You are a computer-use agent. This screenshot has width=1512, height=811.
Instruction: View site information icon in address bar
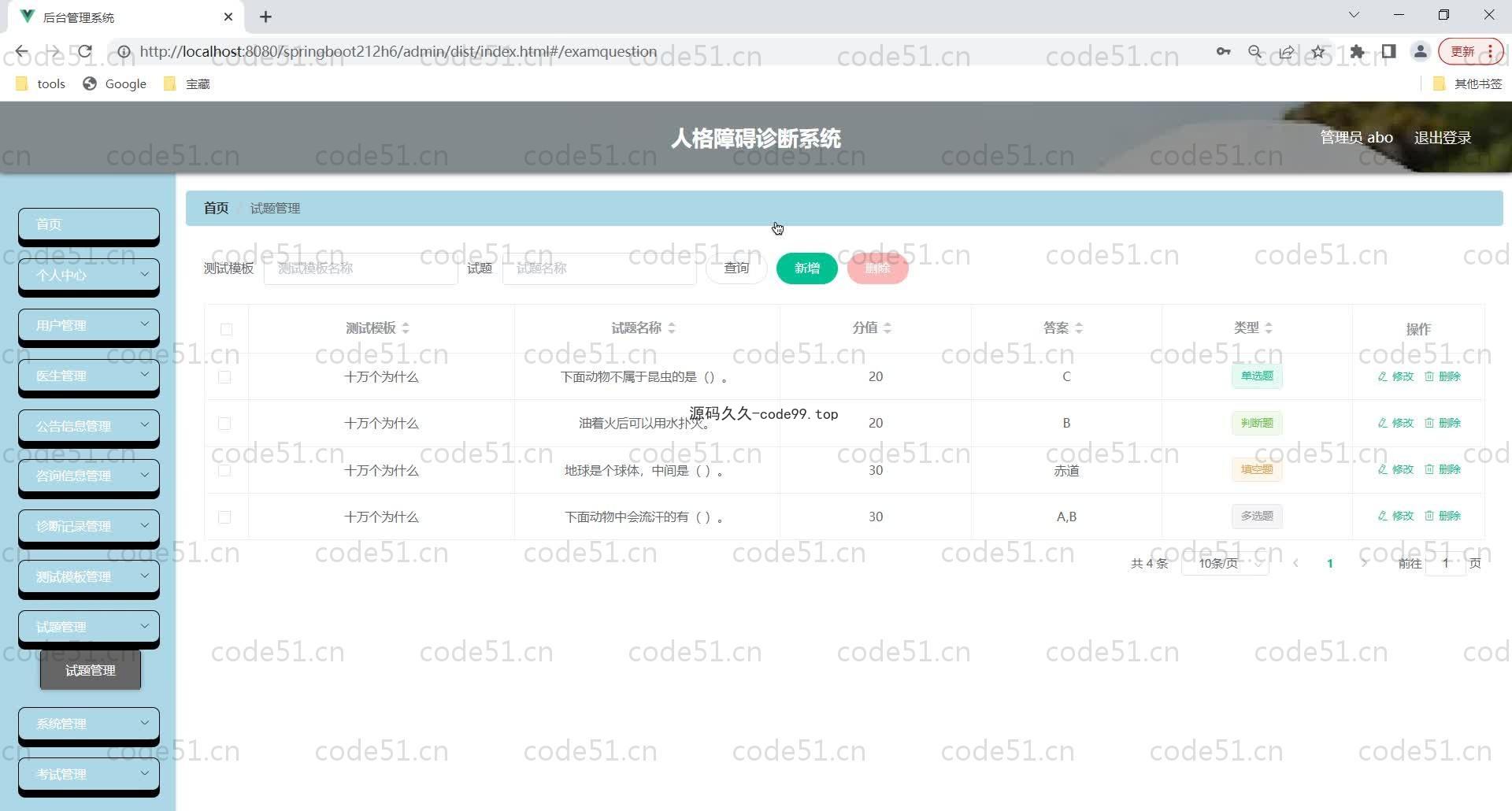pyautogui.click(x=124, y=52)
